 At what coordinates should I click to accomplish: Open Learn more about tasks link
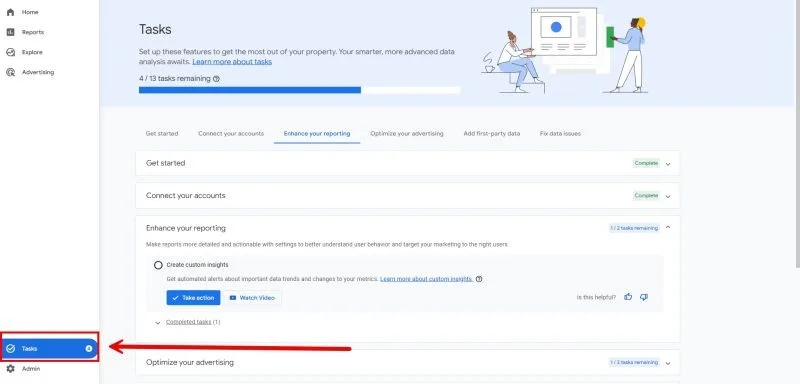point(232,62)
